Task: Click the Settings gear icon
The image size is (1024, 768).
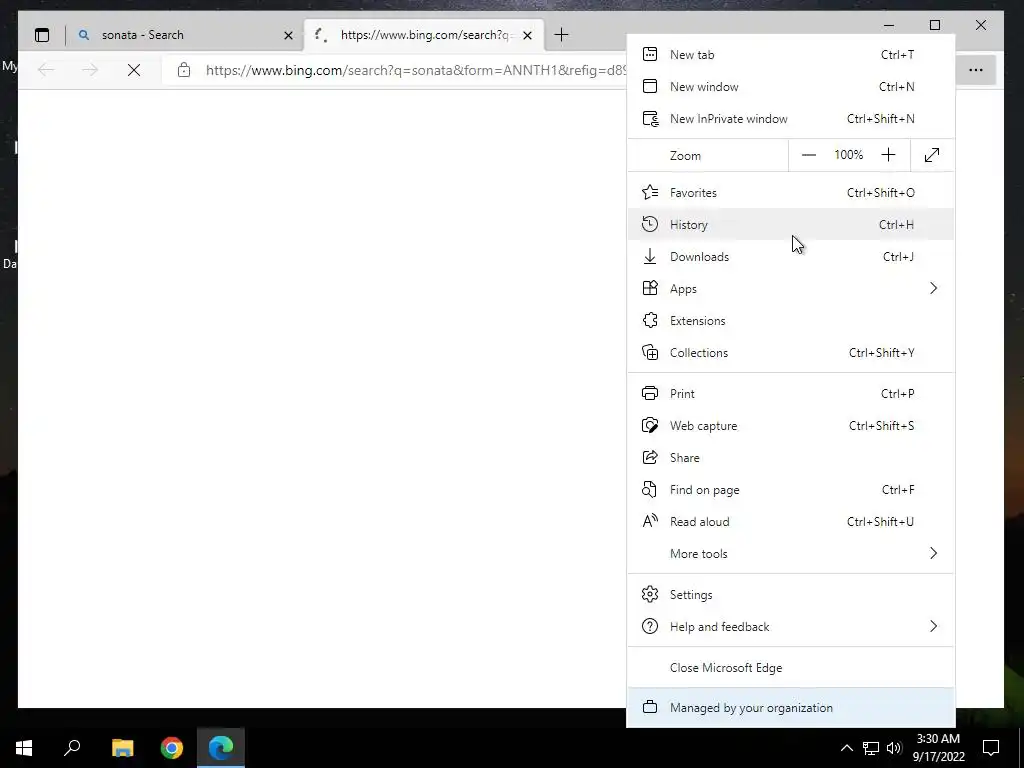Action: 650,594
